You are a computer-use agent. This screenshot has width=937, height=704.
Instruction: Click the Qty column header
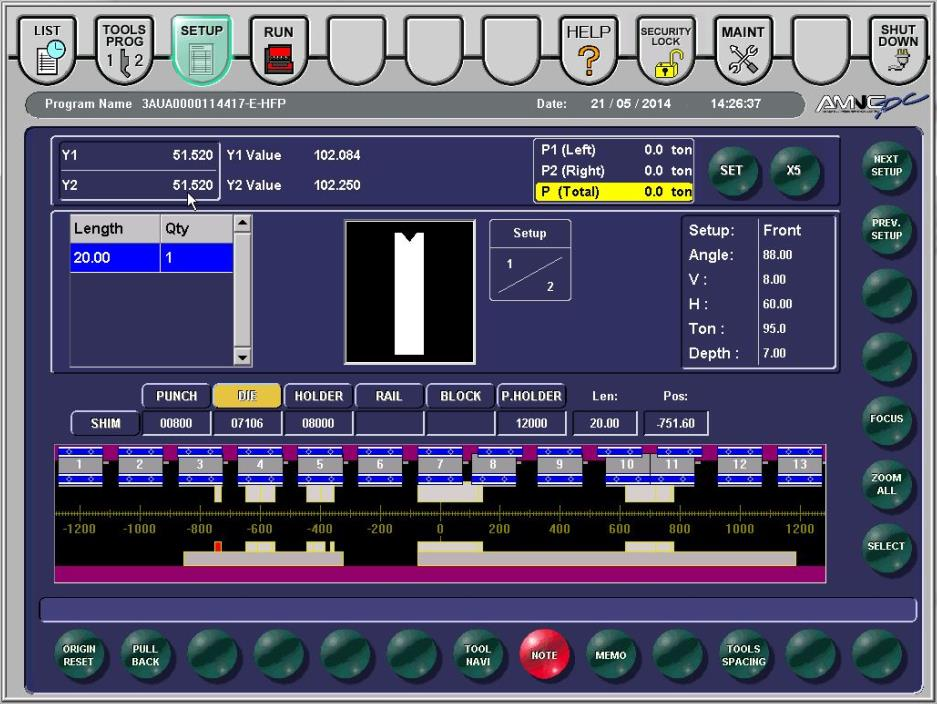point(197,229)
